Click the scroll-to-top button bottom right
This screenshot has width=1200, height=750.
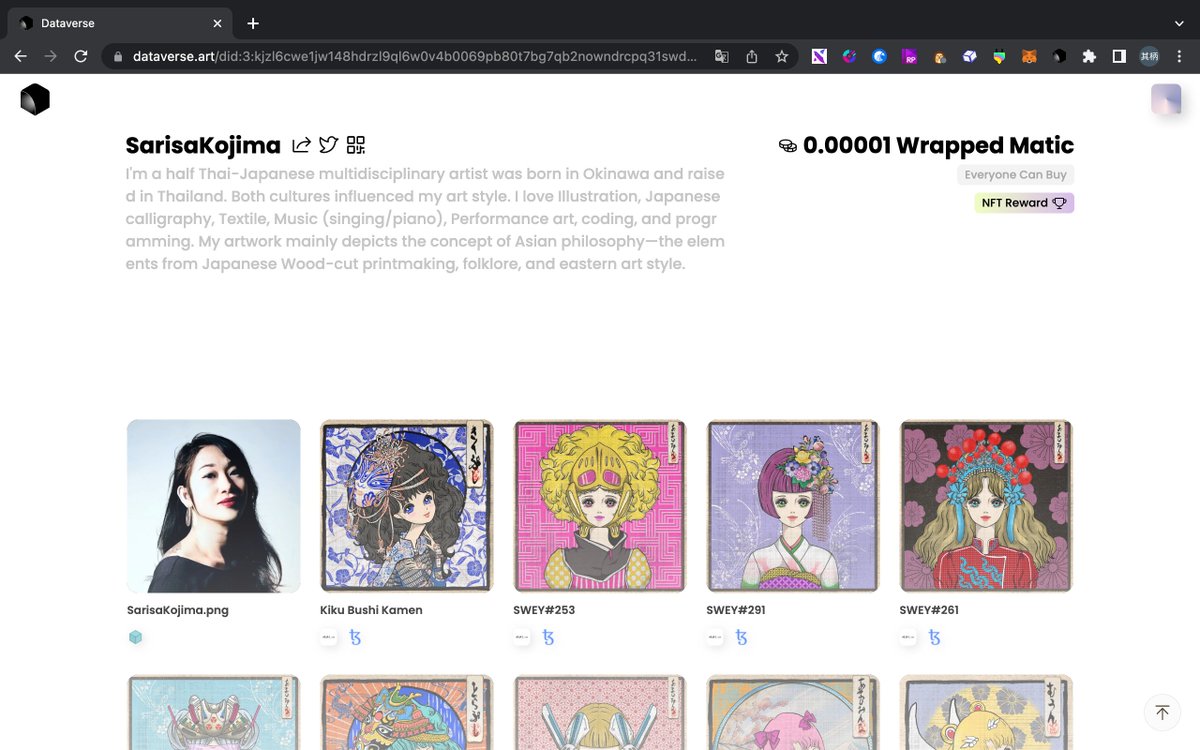[x=1162, y=712]
